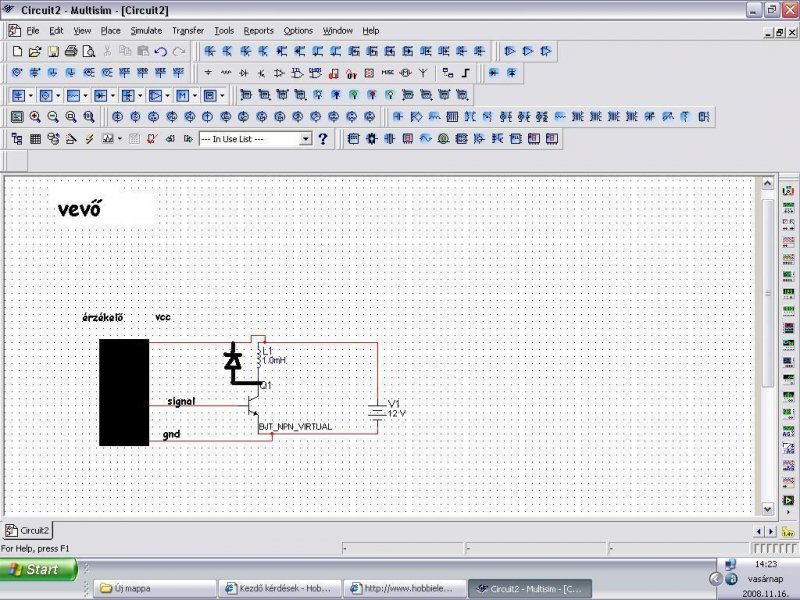Open Multisim help question mark
The height and width of the screenshot is (600, 800).
point(322,139)
